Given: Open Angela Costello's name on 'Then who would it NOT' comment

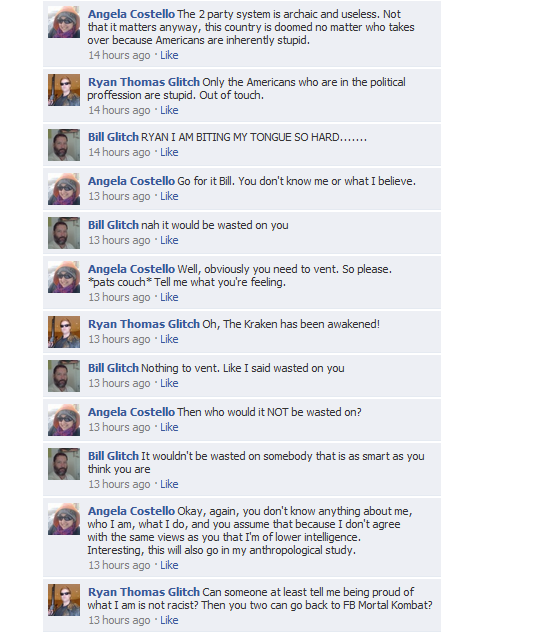Looking at the screenshot, I should tap(131, 412).
